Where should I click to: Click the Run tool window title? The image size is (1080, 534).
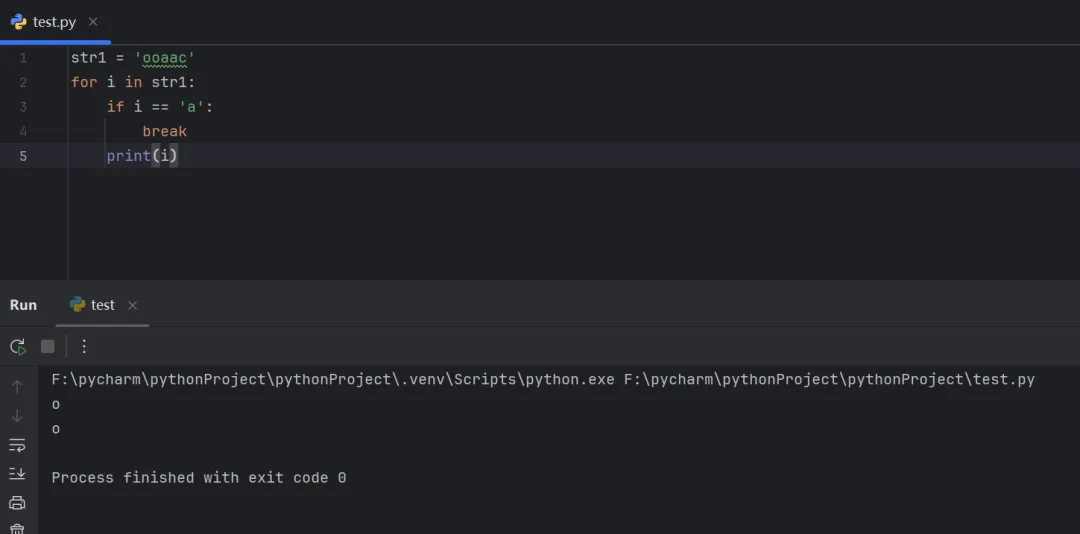click(x=23, y=305)
